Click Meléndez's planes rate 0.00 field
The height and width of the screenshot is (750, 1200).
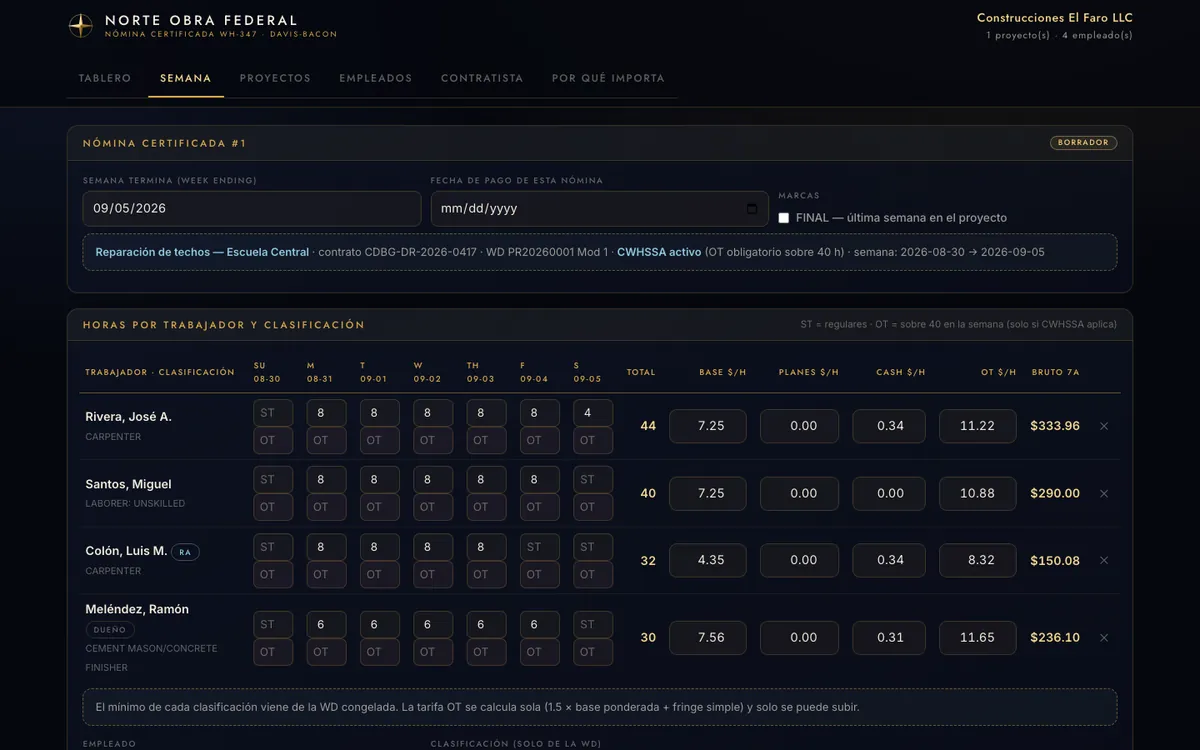(x=799, y=638)
